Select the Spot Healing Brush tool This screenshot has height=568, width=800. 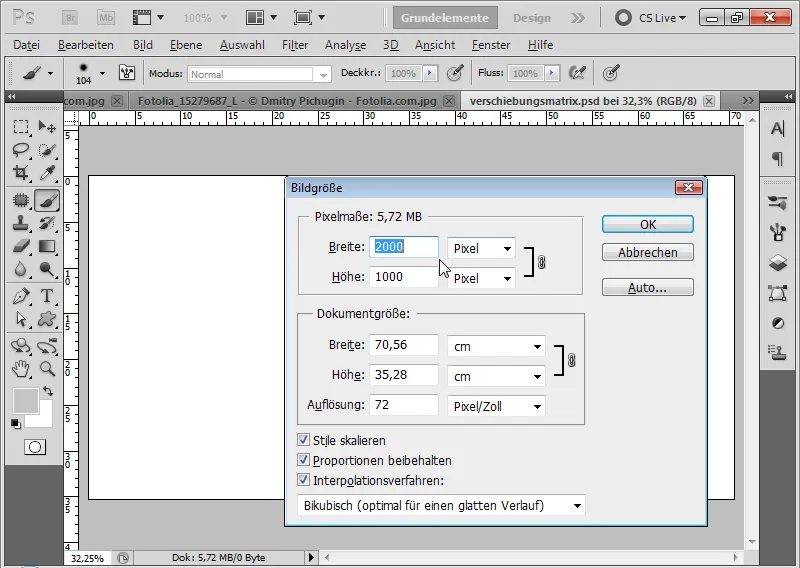pyautogui.click(x=21, y=200)
